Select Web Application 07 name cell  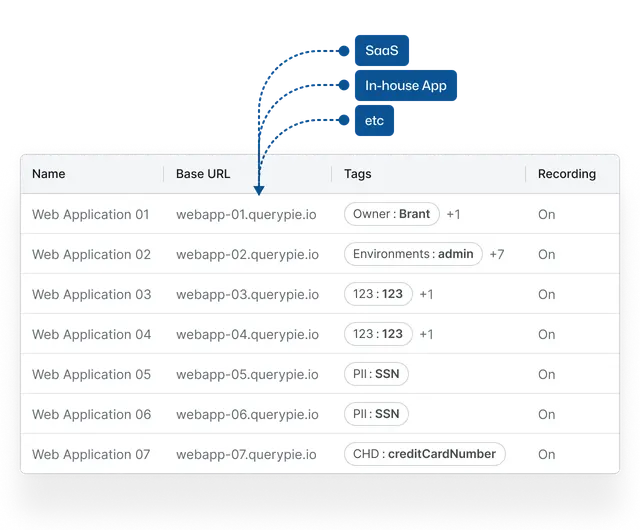click(91, 454)
